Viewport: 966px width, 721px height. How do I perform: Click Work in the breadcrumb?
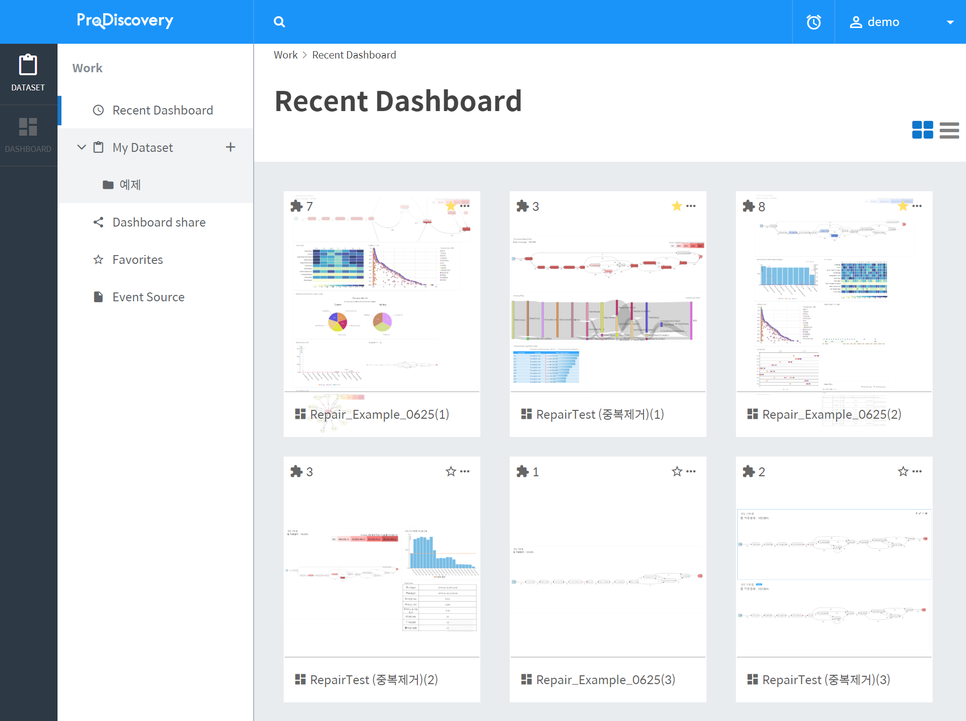[x=285, y=55]
